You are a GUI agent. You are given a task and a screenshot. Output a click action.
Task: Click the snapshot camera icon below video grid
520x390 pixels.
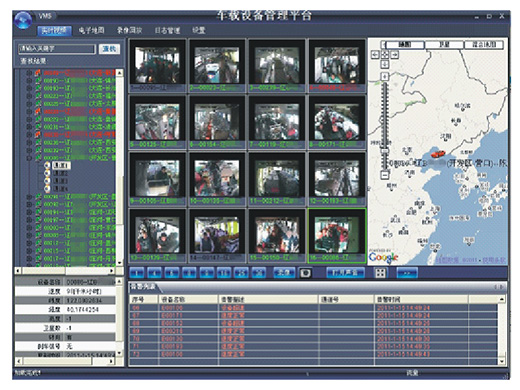[x=305, y=273]
